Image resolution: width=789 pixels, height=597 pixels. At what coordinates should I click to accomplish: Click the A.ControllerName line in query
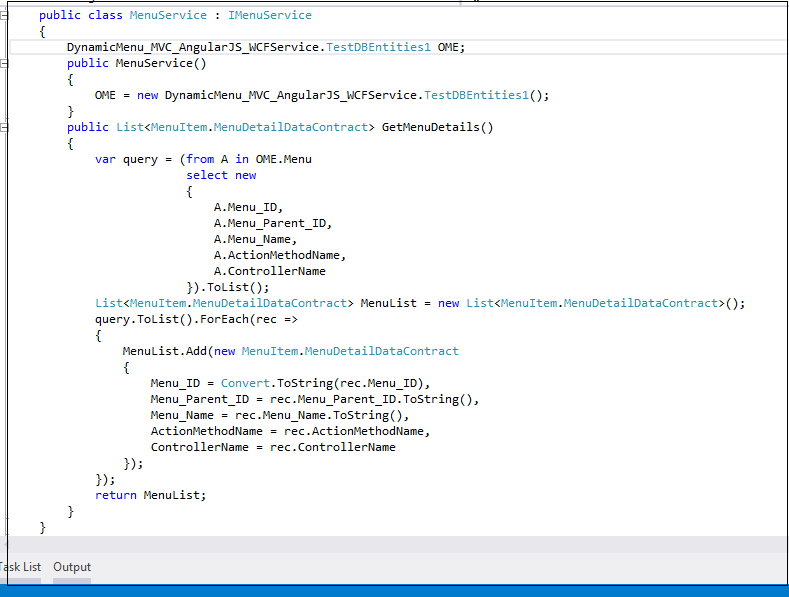pyautogui.click(x=270, y=271)
